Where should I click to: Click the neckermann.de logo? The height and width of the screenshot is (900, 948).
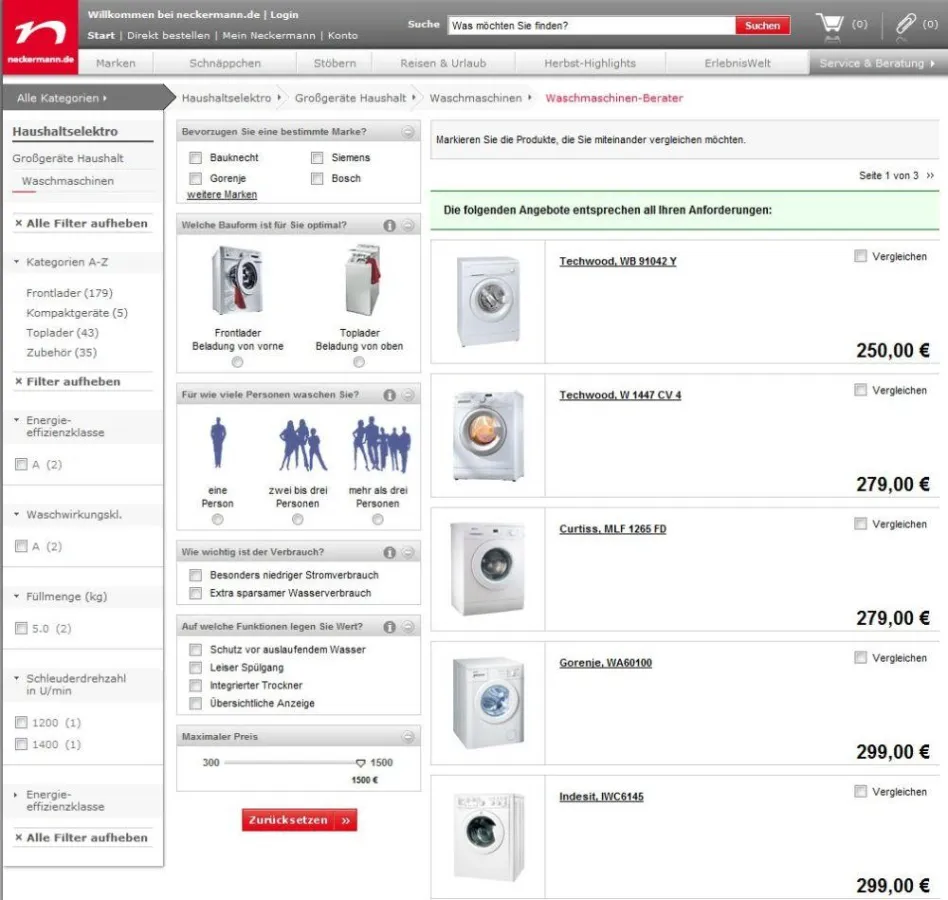coord(40,38)
